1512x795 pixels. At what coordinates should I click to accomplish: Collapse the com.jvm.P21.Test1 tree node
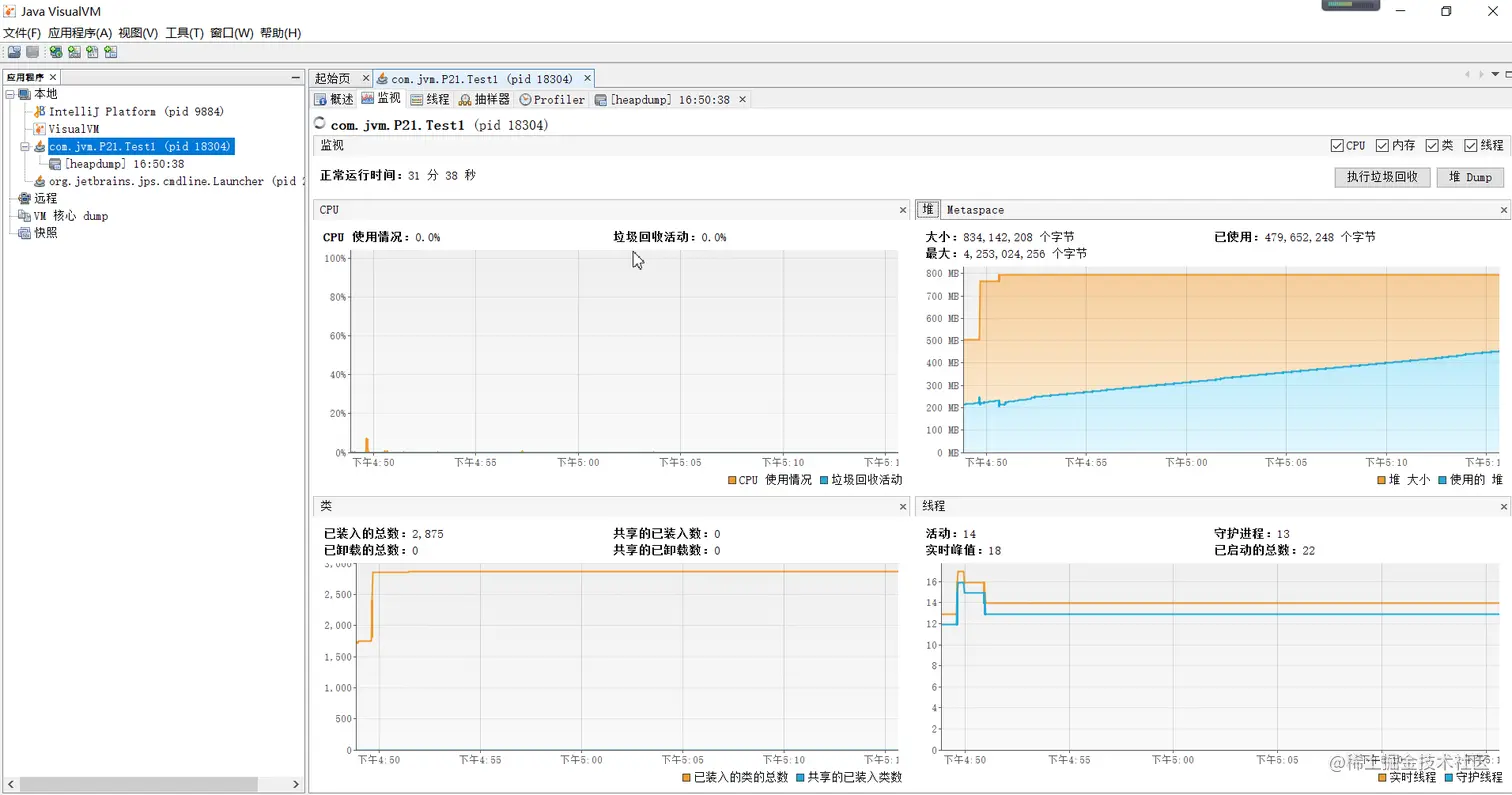click(25, 147)
